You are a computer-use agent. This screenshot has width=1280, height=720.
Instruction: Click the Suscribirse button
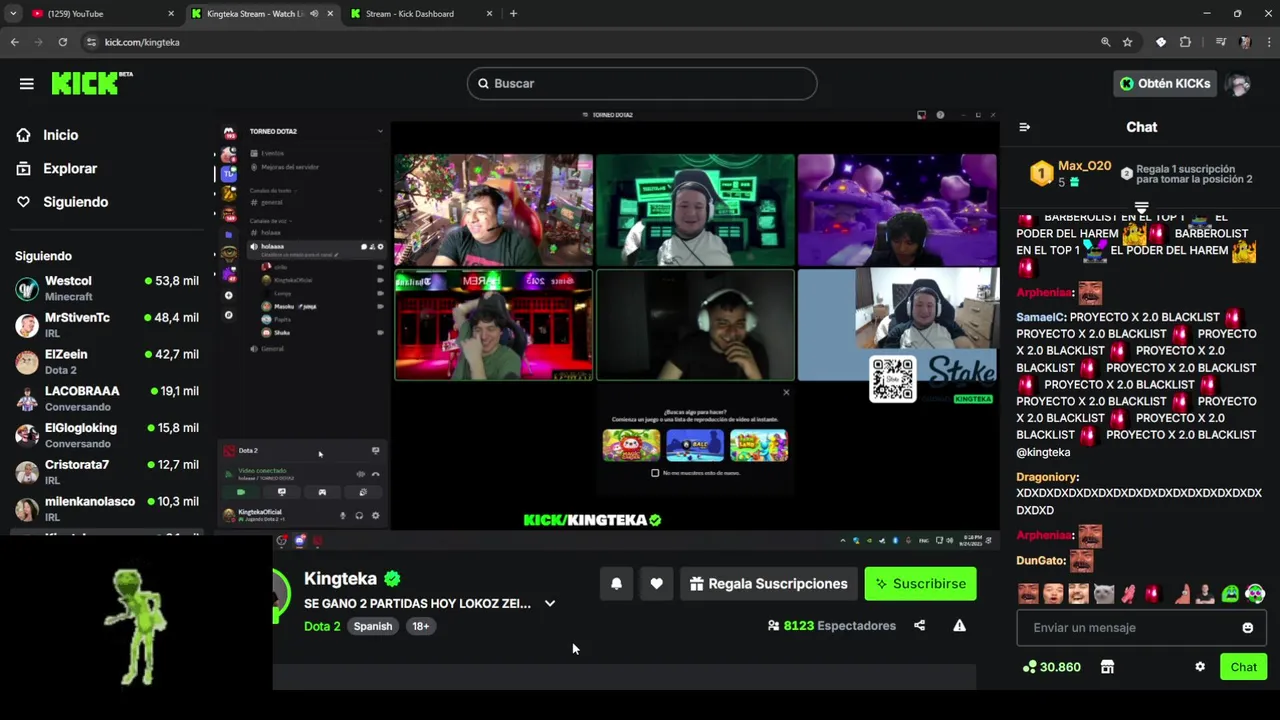point(920,584)
